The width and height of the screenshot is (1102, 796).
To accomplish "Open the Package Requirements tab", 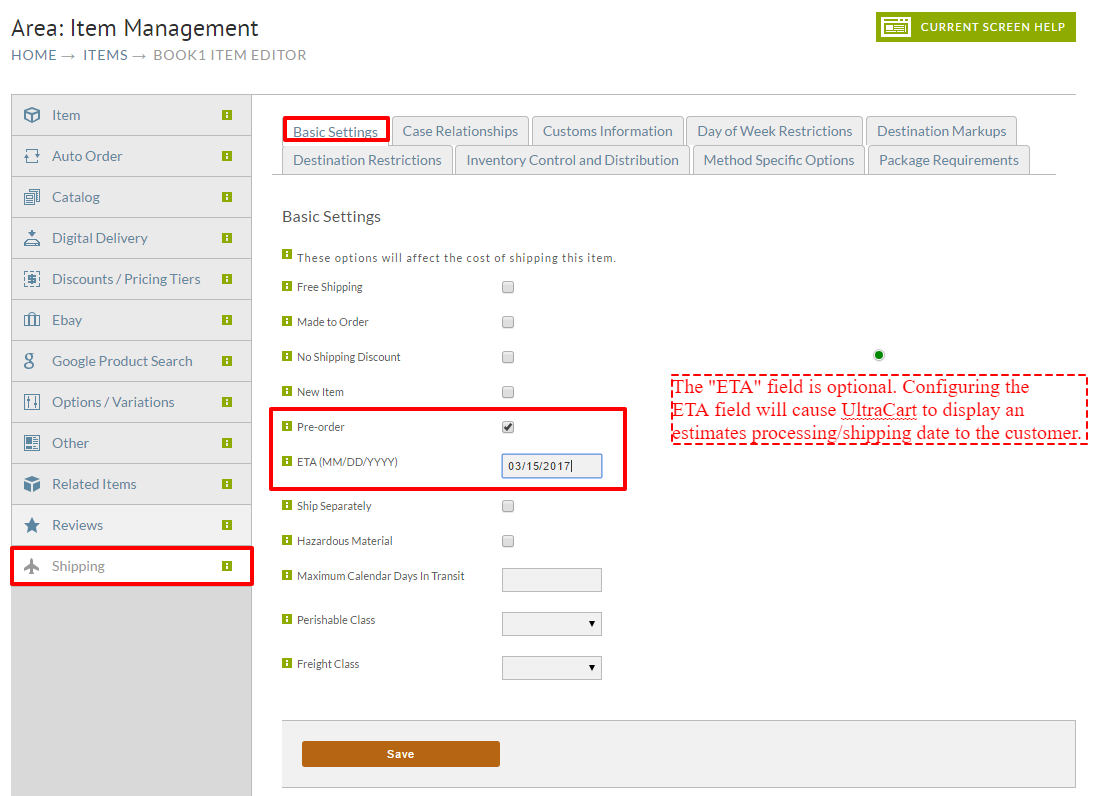I will [x=949, y=160].
